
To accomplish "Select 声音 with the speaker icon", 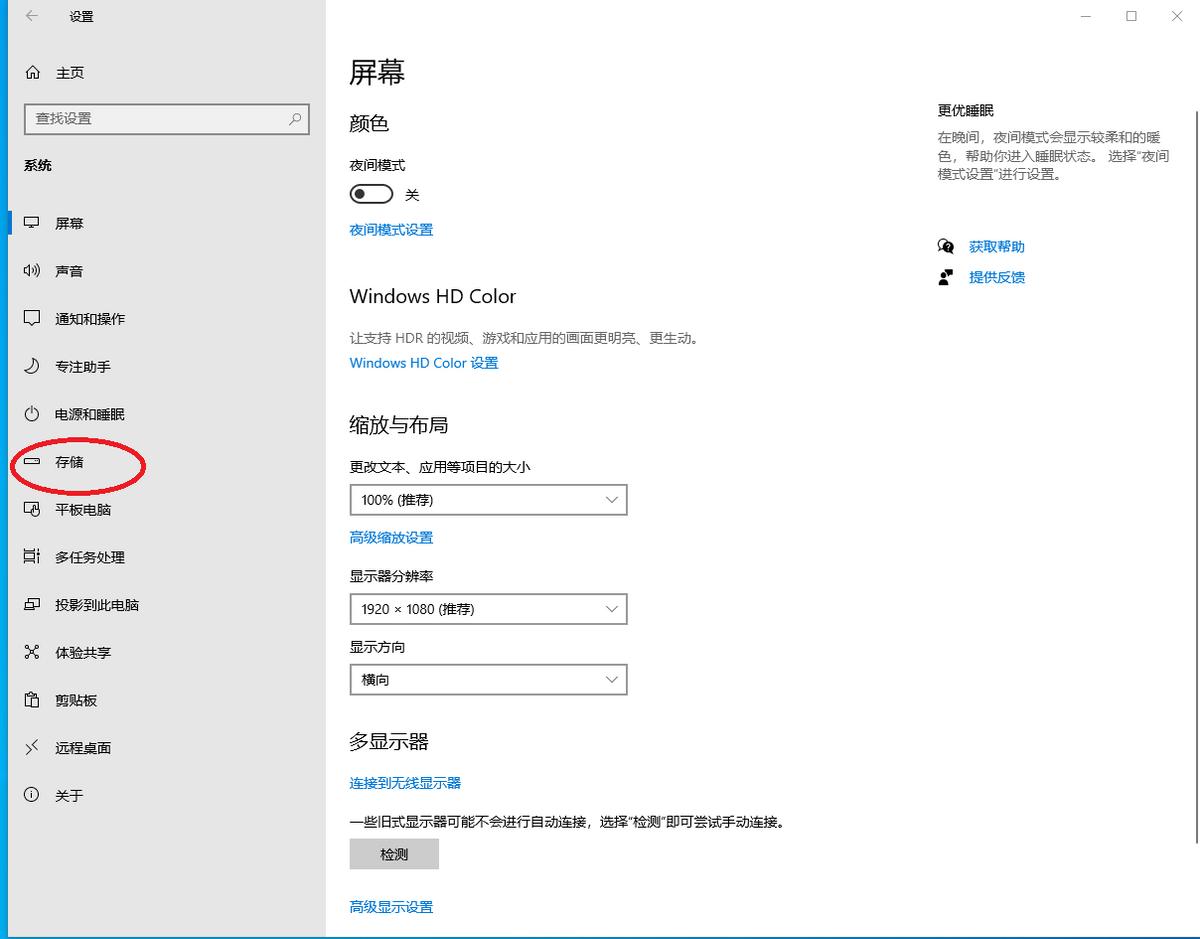I will point(70,270).
